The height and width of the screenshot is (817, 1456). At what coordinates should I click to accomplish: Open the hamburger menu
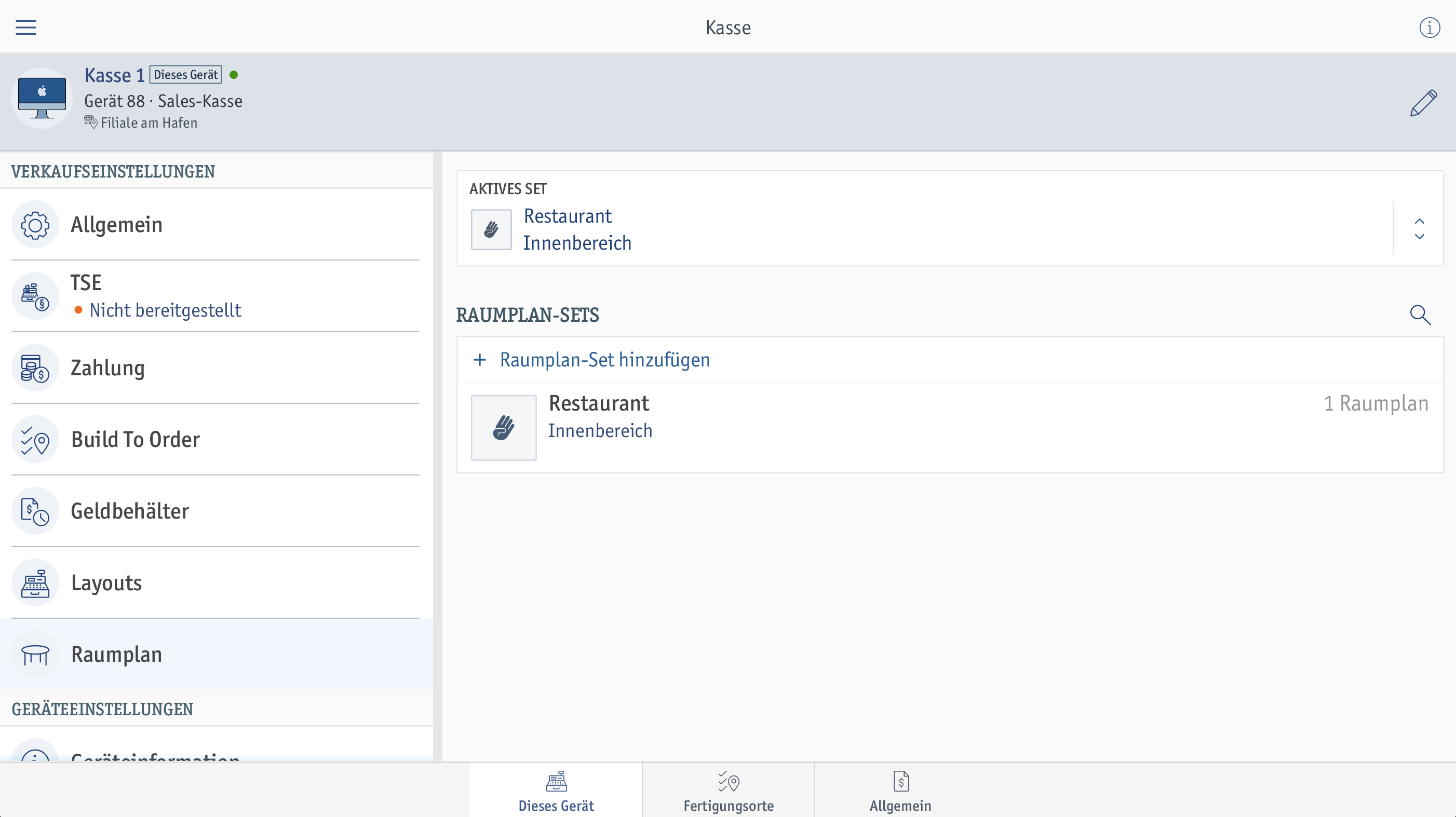tap(25, 27)
